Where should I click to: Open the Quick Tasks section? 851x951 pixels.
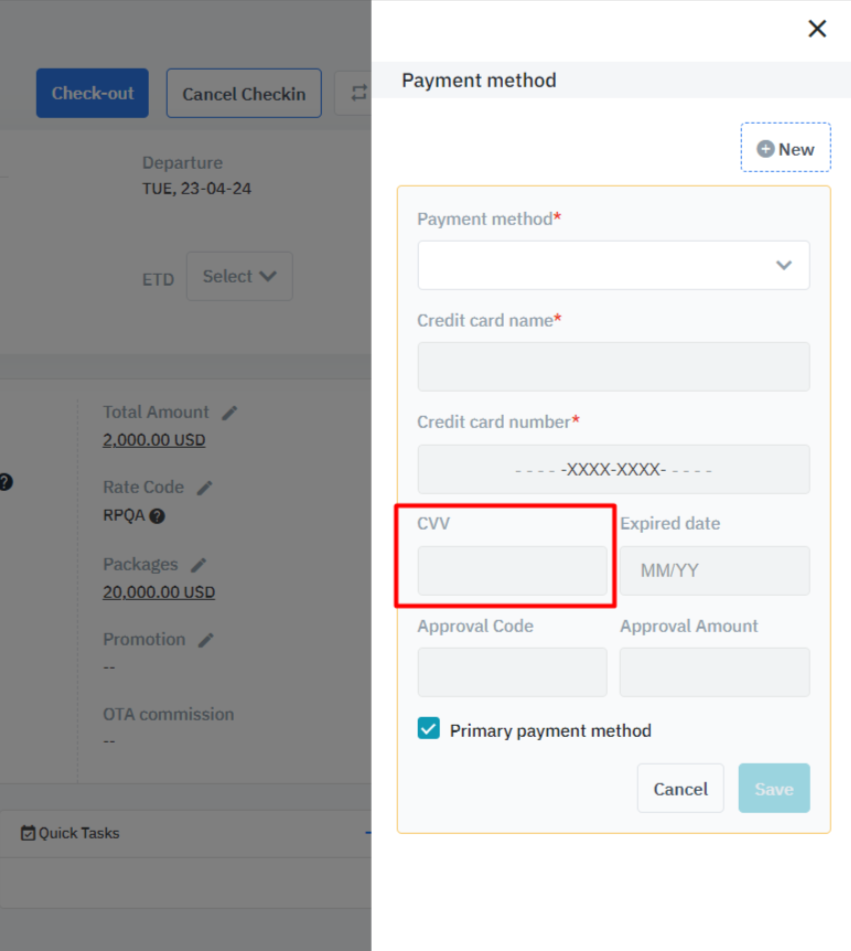click(x=70, y=832)
